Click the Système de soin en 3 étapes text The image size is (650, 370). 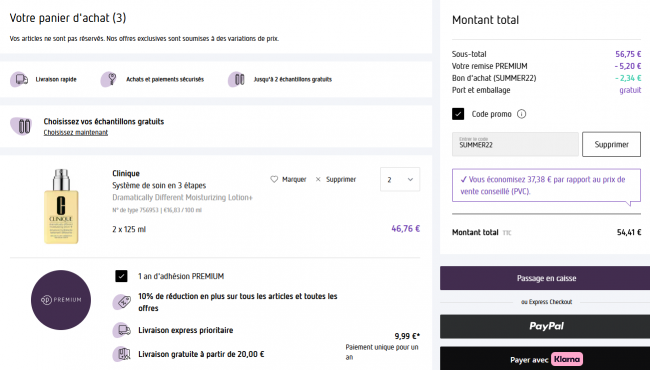pos(159,185)
